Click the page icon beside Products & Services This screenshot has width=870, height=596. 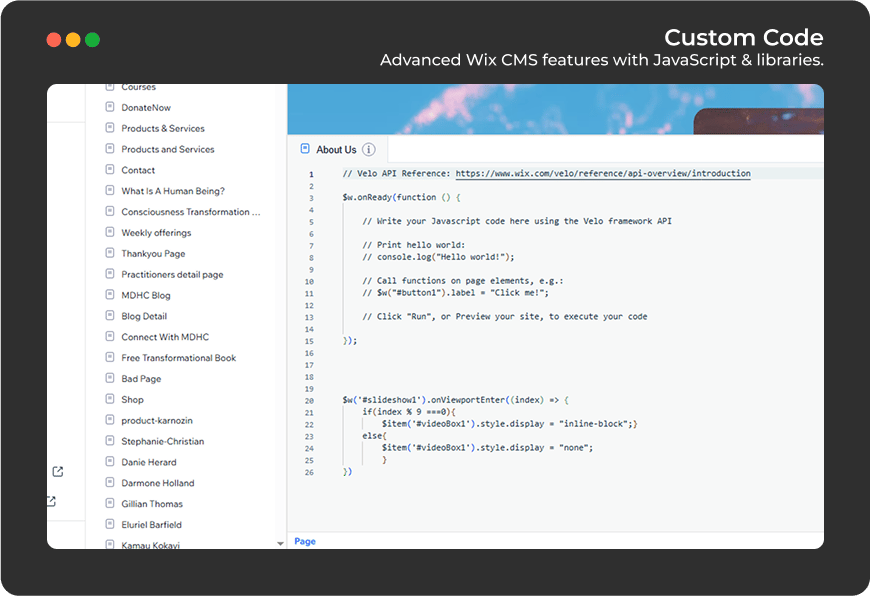tap(110, 128)
